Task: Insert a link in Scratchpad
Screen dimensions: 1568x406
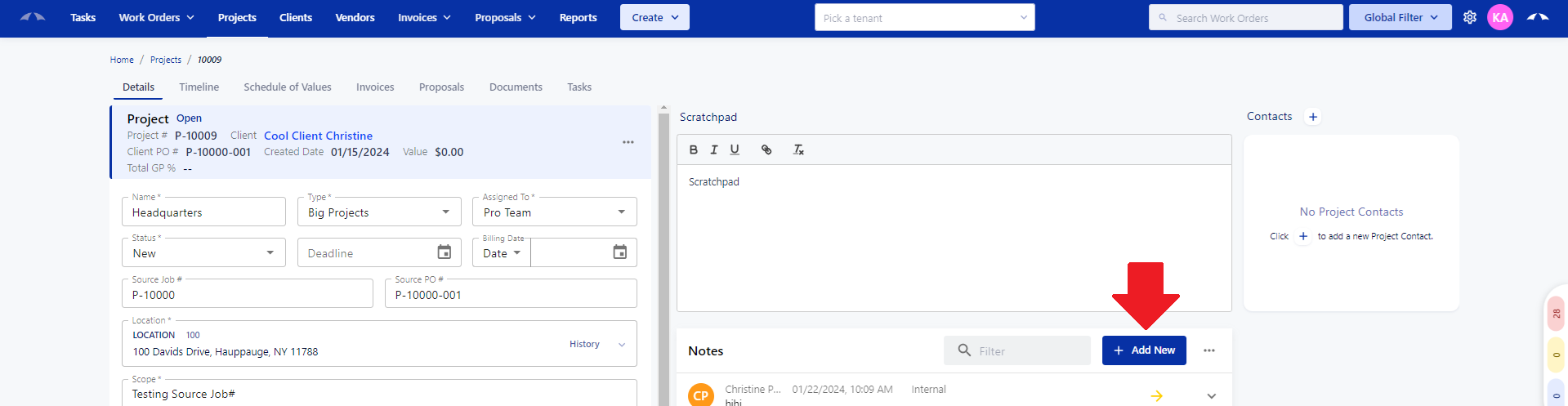Action: (x=766, y=149)
